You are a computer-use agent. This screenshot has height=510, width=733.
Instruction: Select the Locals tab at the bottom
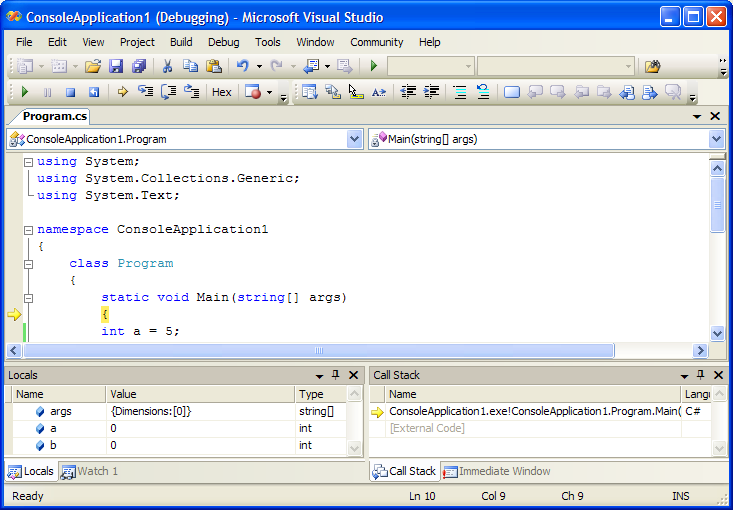click(x=31, y=471)
